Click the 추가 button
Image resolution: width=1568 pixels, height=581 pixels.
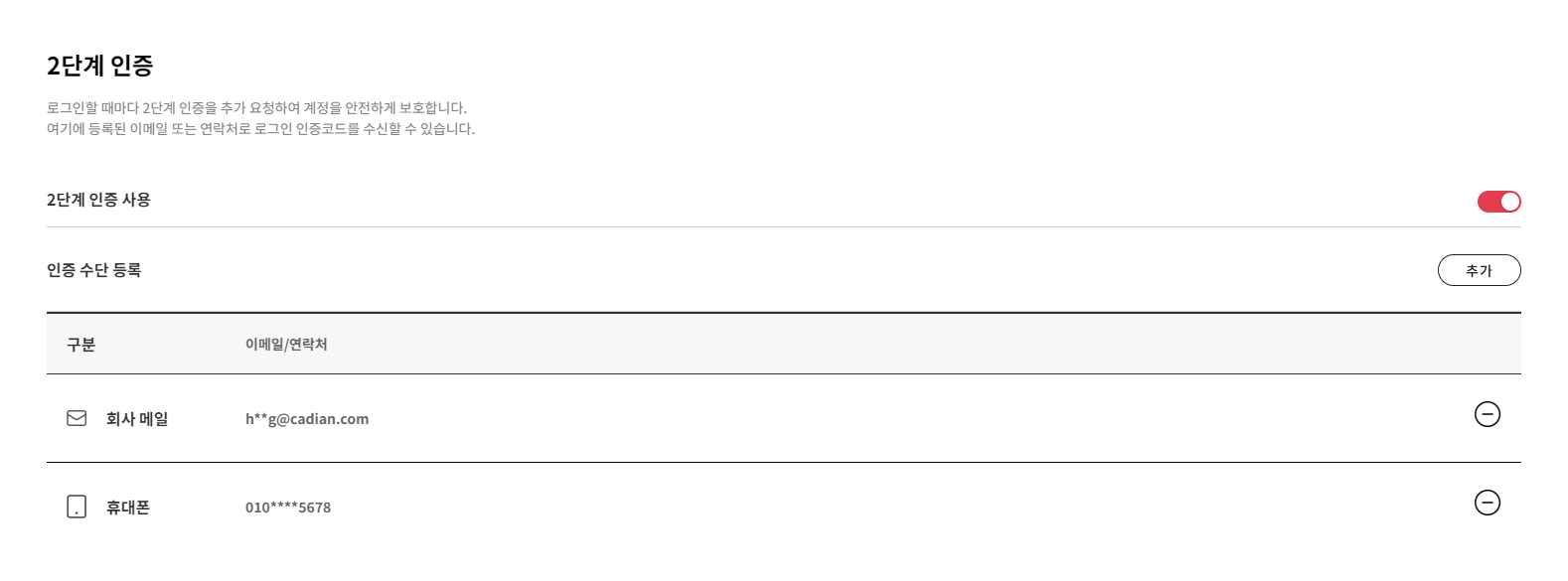[x=1479, y=270]
